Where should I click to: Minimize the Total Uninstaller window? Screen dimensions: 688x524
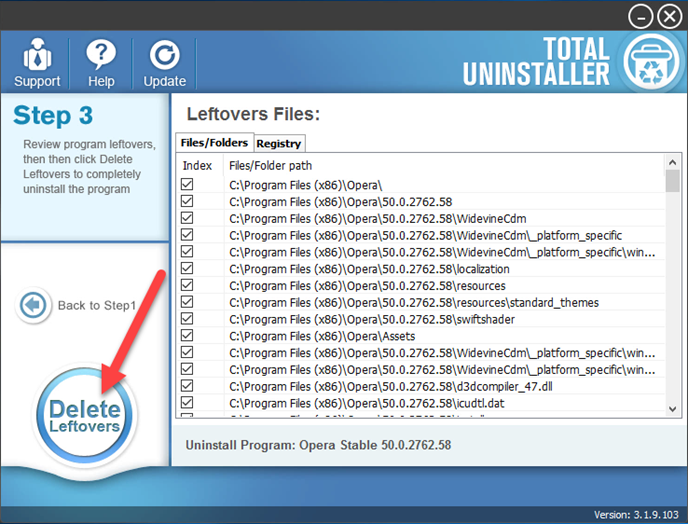(x=640, y=17)
